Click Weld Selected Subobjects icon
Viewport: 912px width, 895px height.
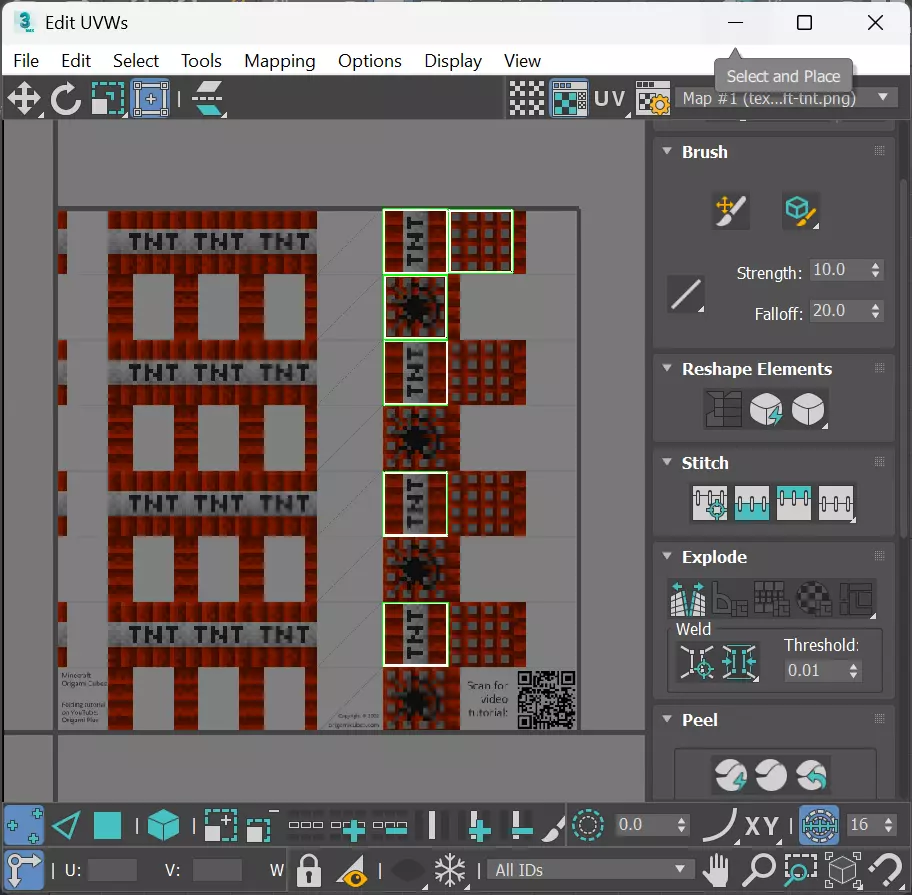click(x=739, y=662)
